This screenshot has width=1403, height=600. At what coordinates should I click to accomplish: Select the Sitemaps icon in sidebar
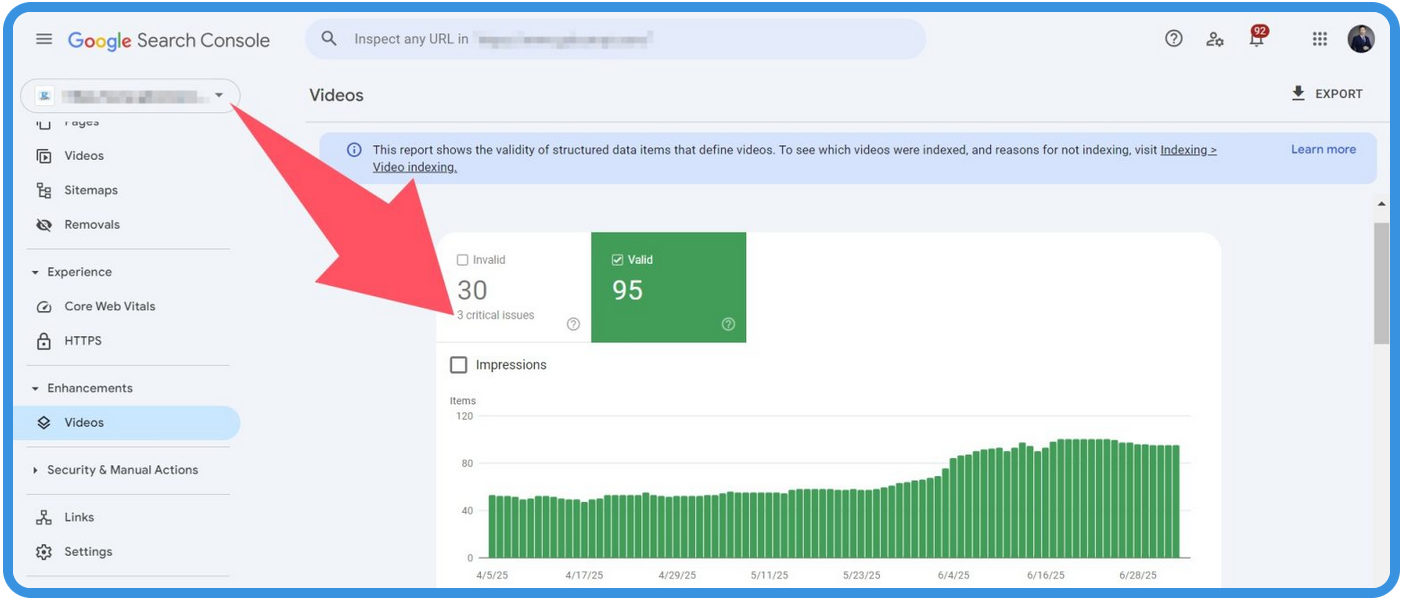tap(44, 190)
